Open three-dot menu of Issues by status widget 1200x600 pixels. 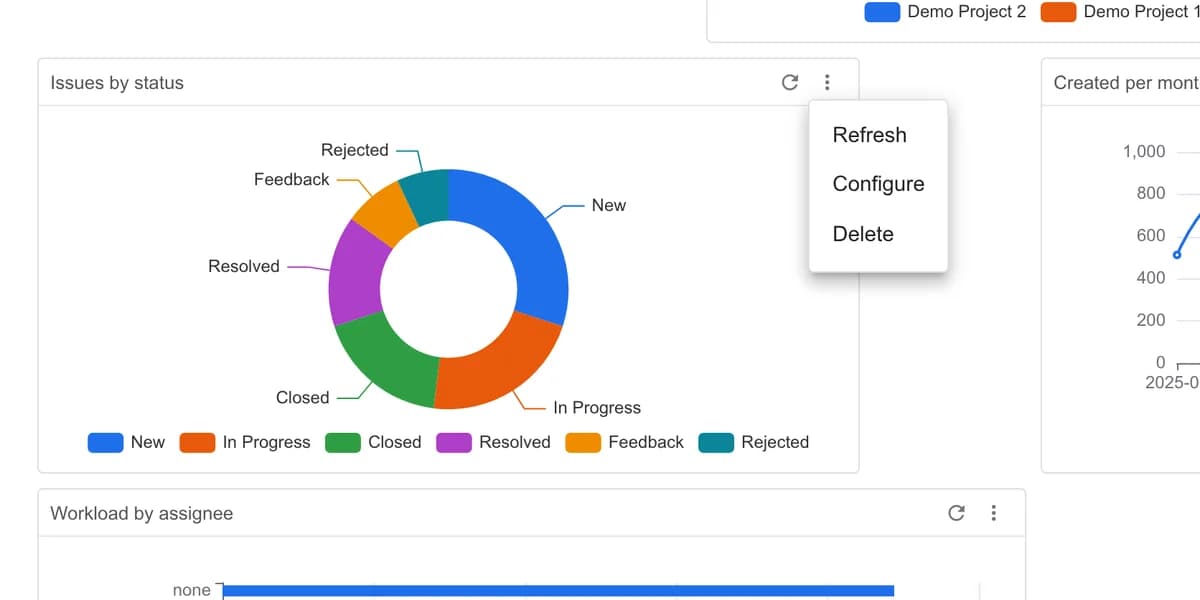pos(827,82)
